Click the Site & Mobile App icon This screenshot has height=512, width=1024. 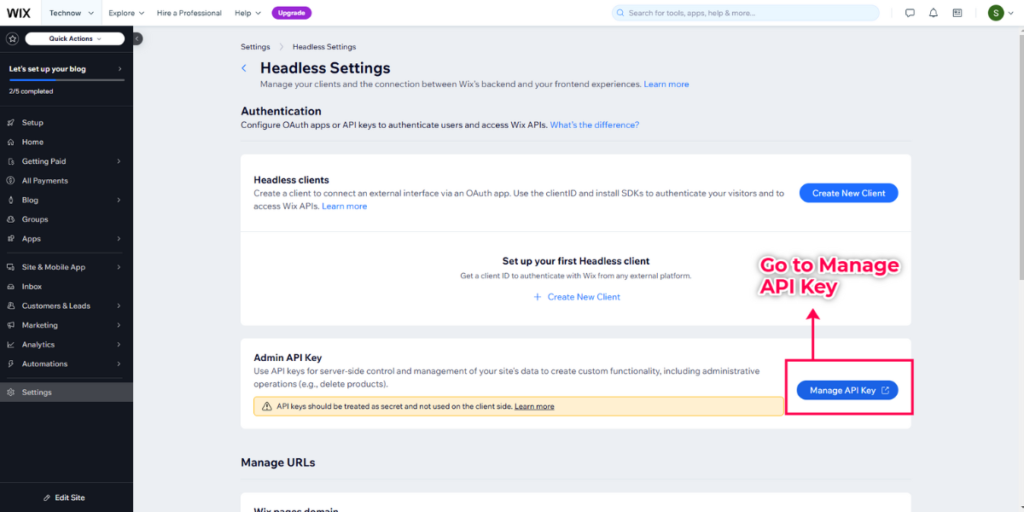[10, 267]
